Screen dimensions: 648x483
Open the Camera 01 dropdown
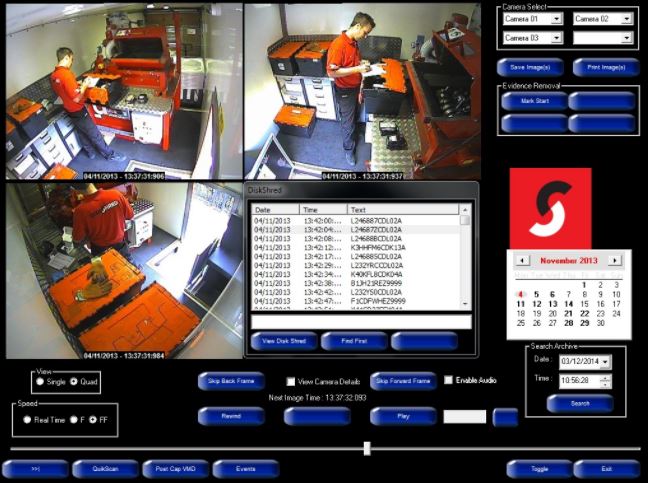click(556, 19)
